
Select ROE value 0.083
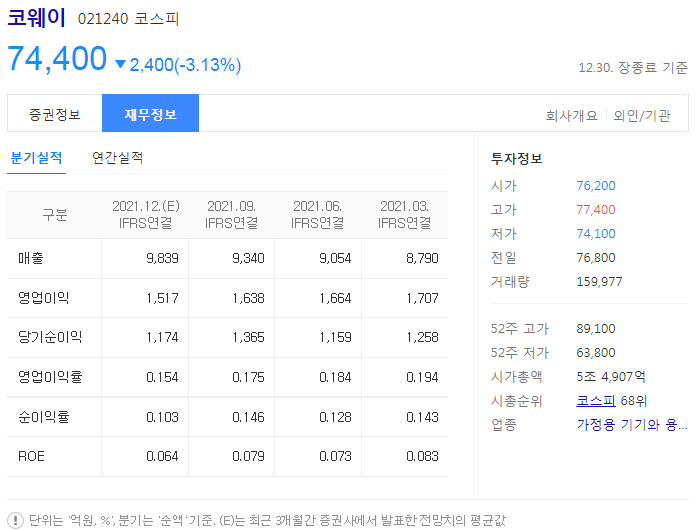pyautogui.click(x=422, y=456)
